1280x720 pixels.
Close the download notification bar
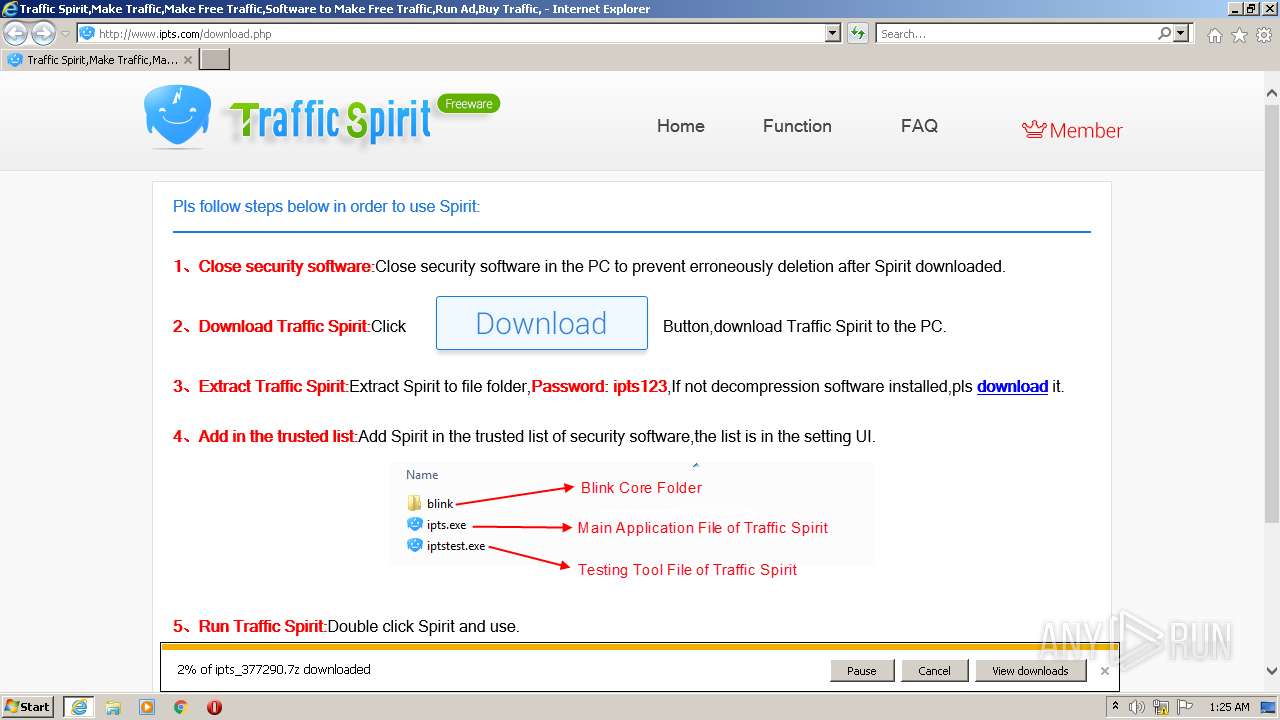tap(1104, 671)
